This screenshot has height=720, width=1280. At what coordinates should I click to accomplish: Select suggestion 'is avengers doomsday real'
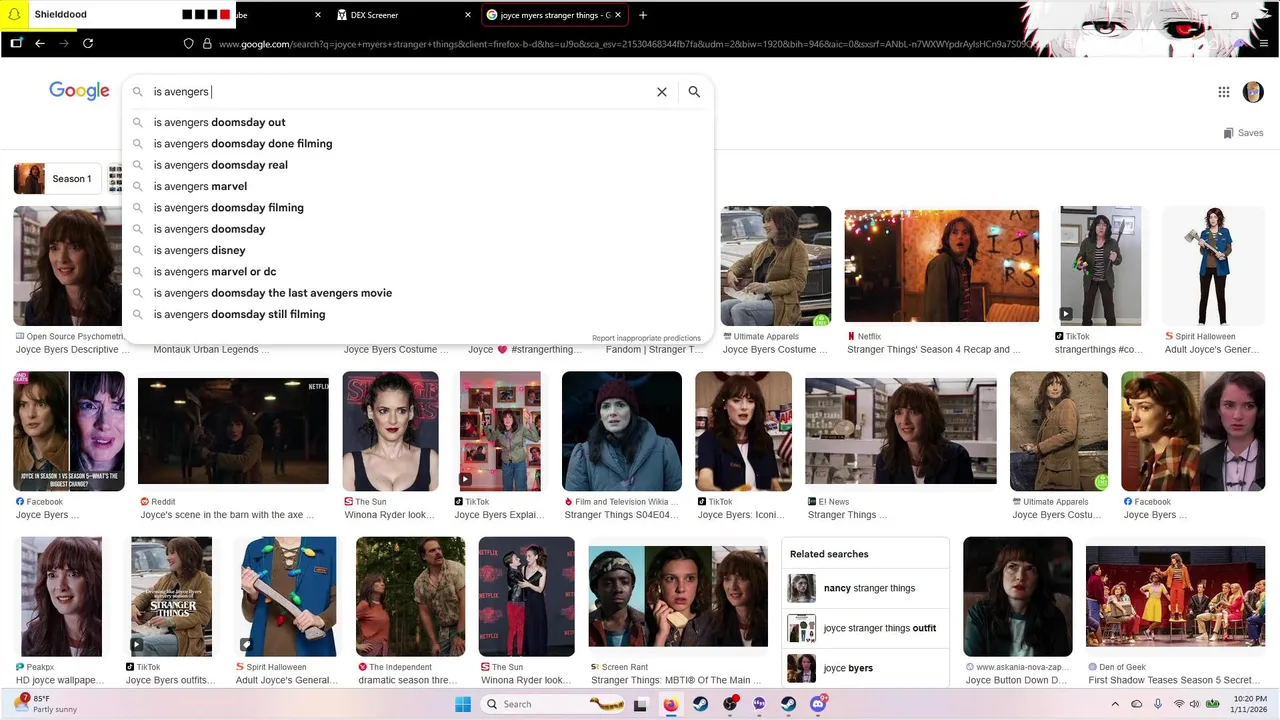click(x=418, y=165)
